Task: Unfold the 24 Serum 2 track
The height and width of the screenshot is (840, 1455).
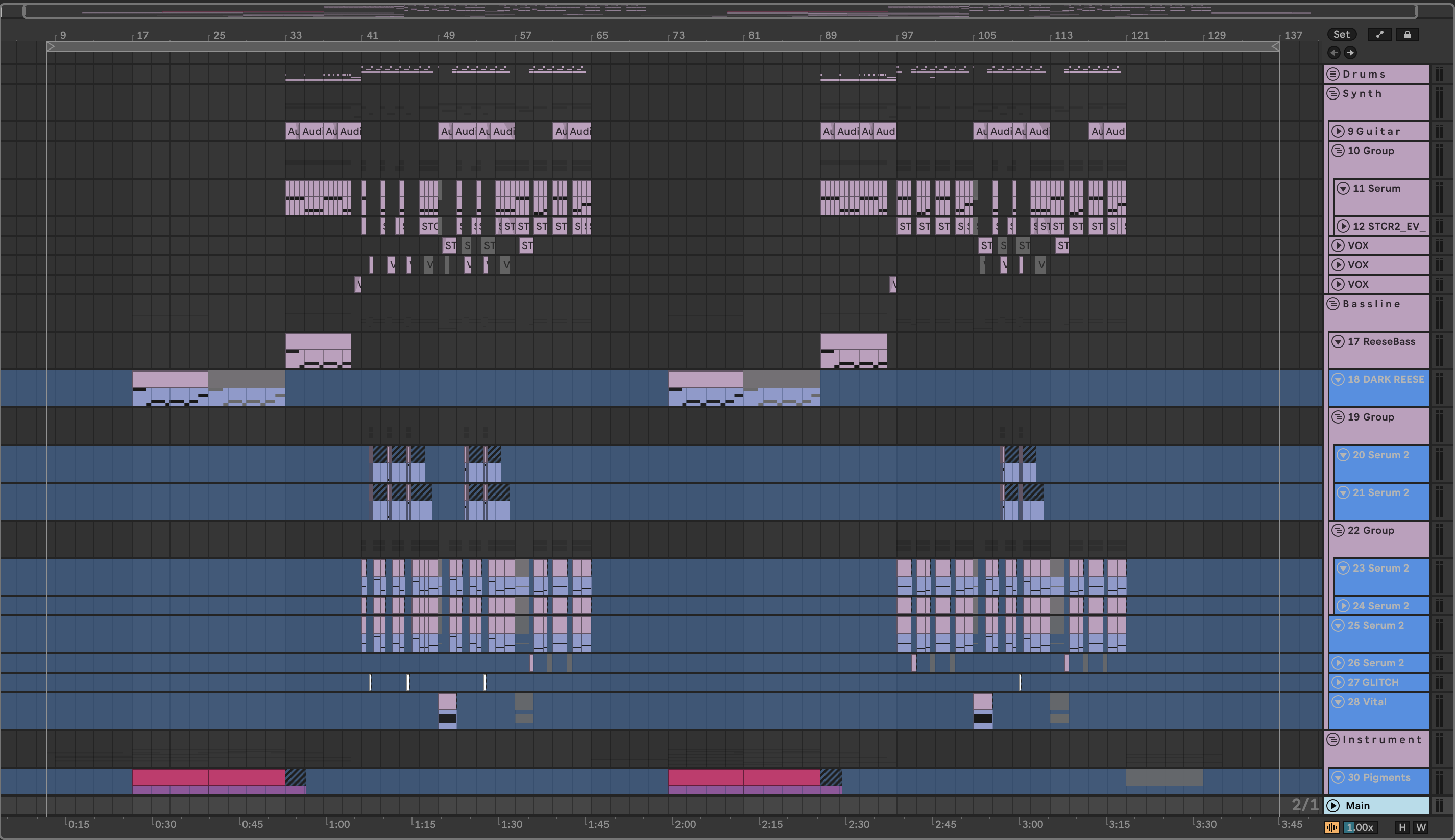Action: click(1343, 606)
